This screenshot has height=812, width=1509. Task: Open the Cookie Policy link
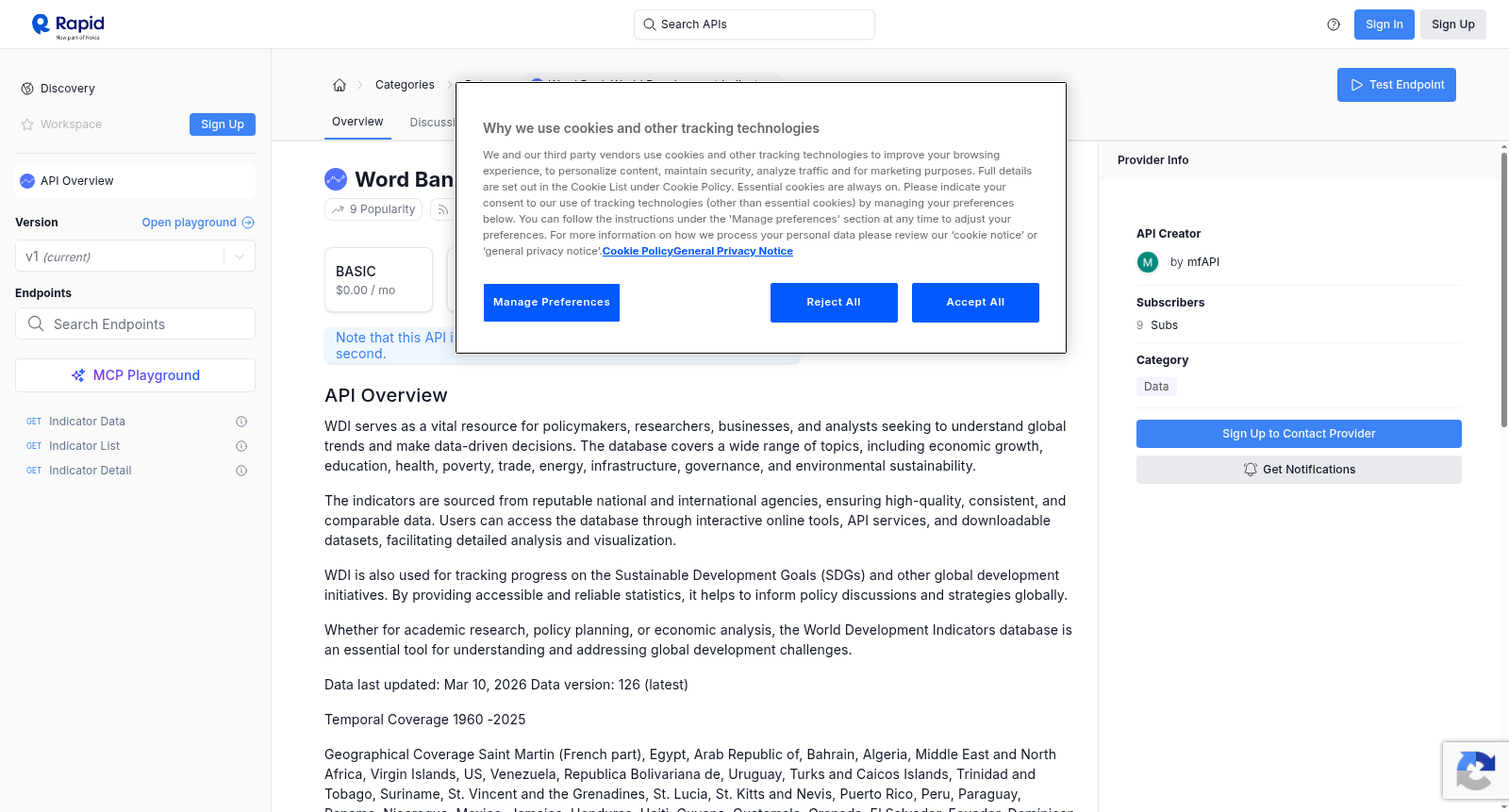pos(638,251)
